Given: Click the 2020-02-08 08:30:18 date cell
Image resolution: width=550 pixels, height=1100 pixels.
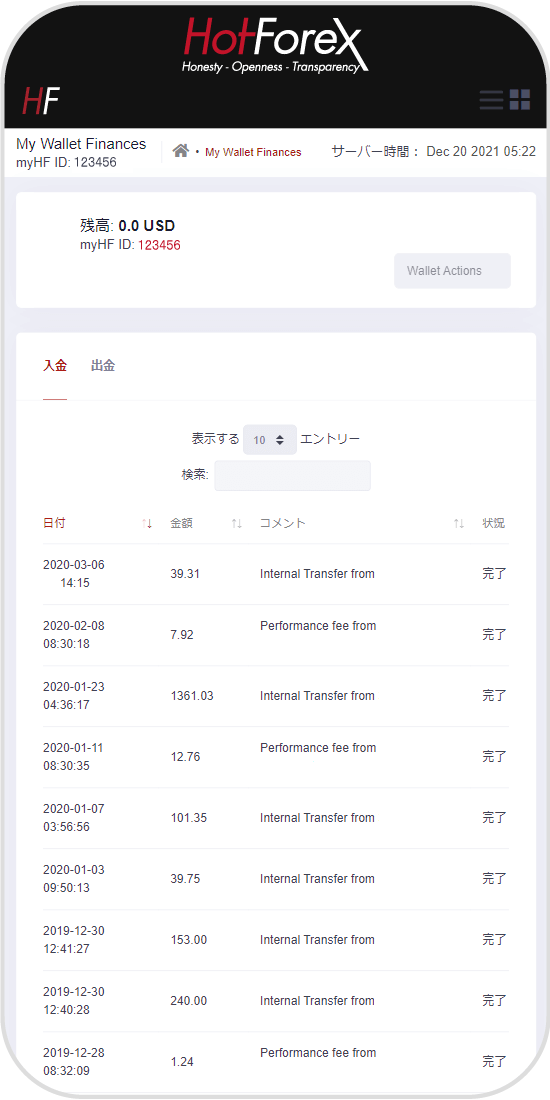Looking at the screenshot, I should [x=74, y=635].
